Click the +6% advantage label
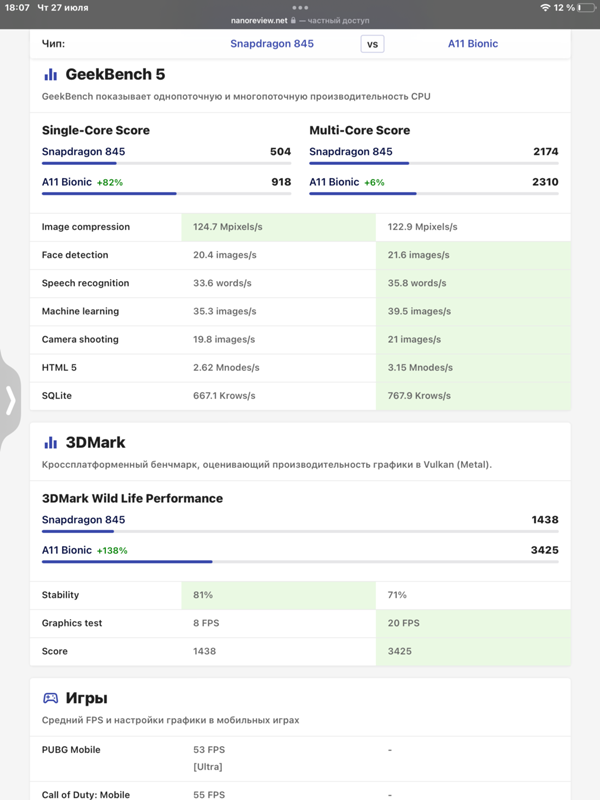This screenshot has height=800, width=600. click(374, 183)
